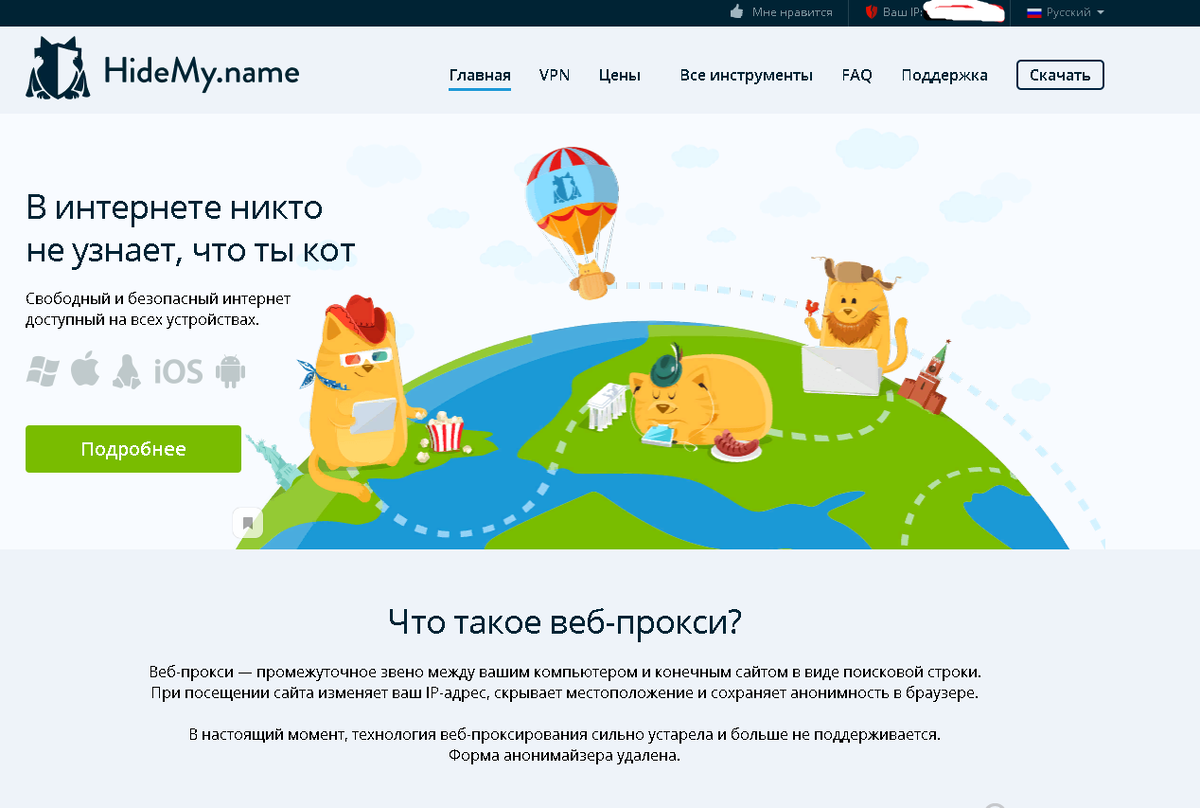
Task: Go to the VPN page
Action: 554,75
